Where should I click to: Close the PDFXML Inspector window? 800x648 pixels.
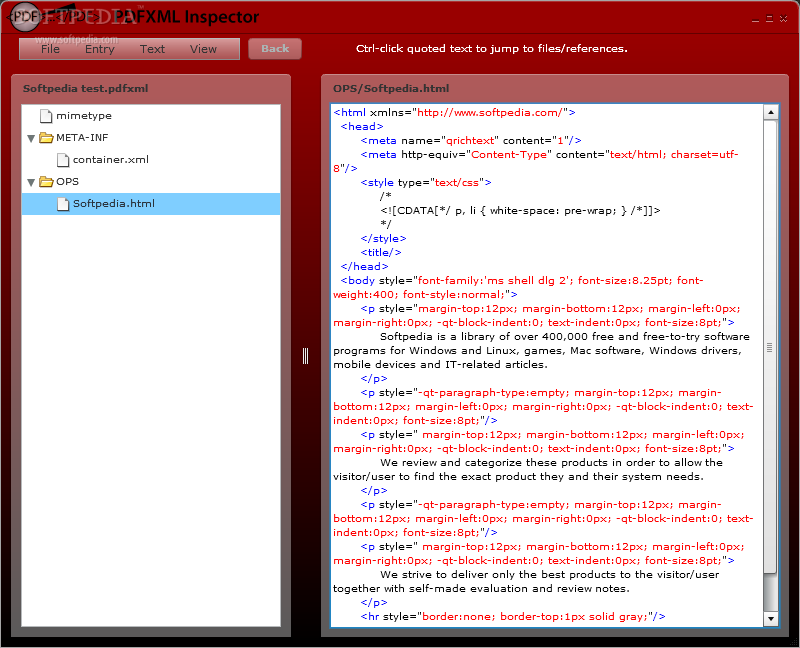pyautogui.click(x=784, y=19)
